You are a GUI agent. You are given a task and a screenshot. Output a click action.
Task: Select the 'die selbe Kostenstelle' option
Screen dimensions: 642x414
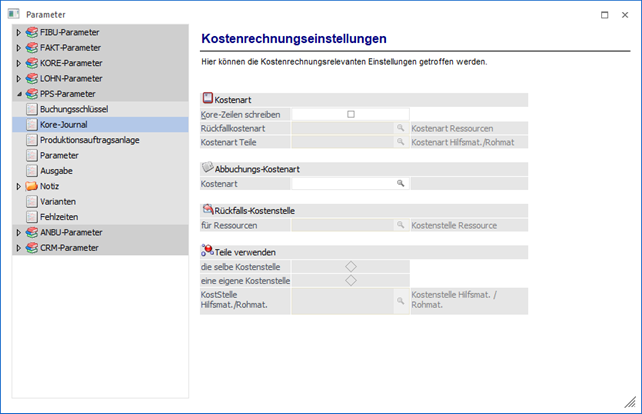351,267
